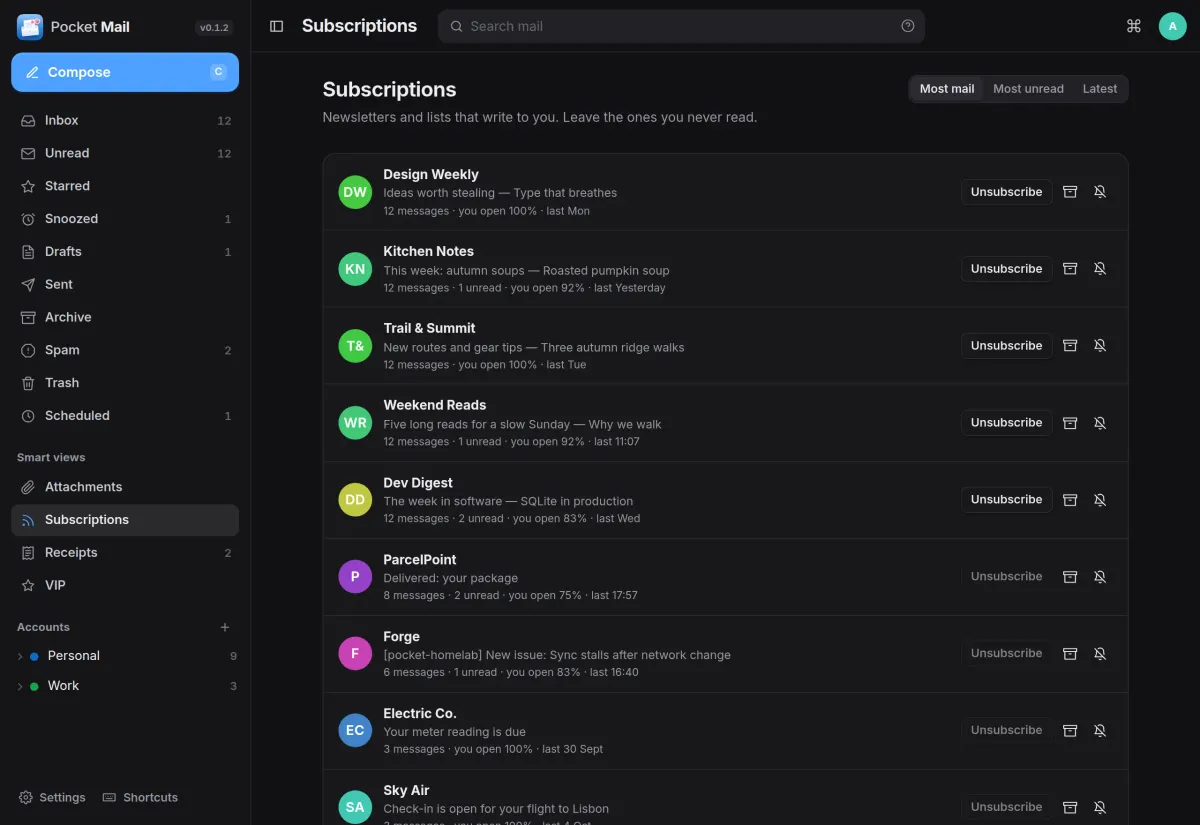This screenshot has height=825, width=1200.
Task: Click the Design Weekly DW avatar
Action: click(x=355, y=192)
